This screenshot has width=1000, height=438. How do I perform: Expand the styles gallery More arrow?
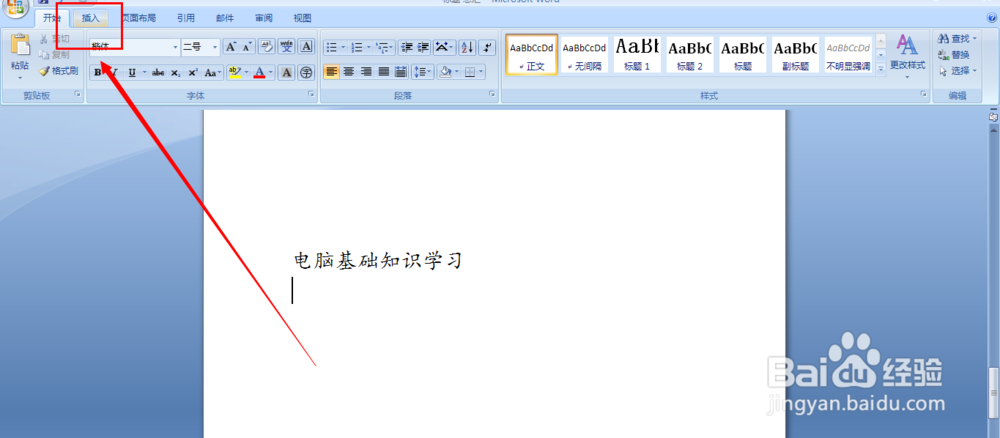881,68
